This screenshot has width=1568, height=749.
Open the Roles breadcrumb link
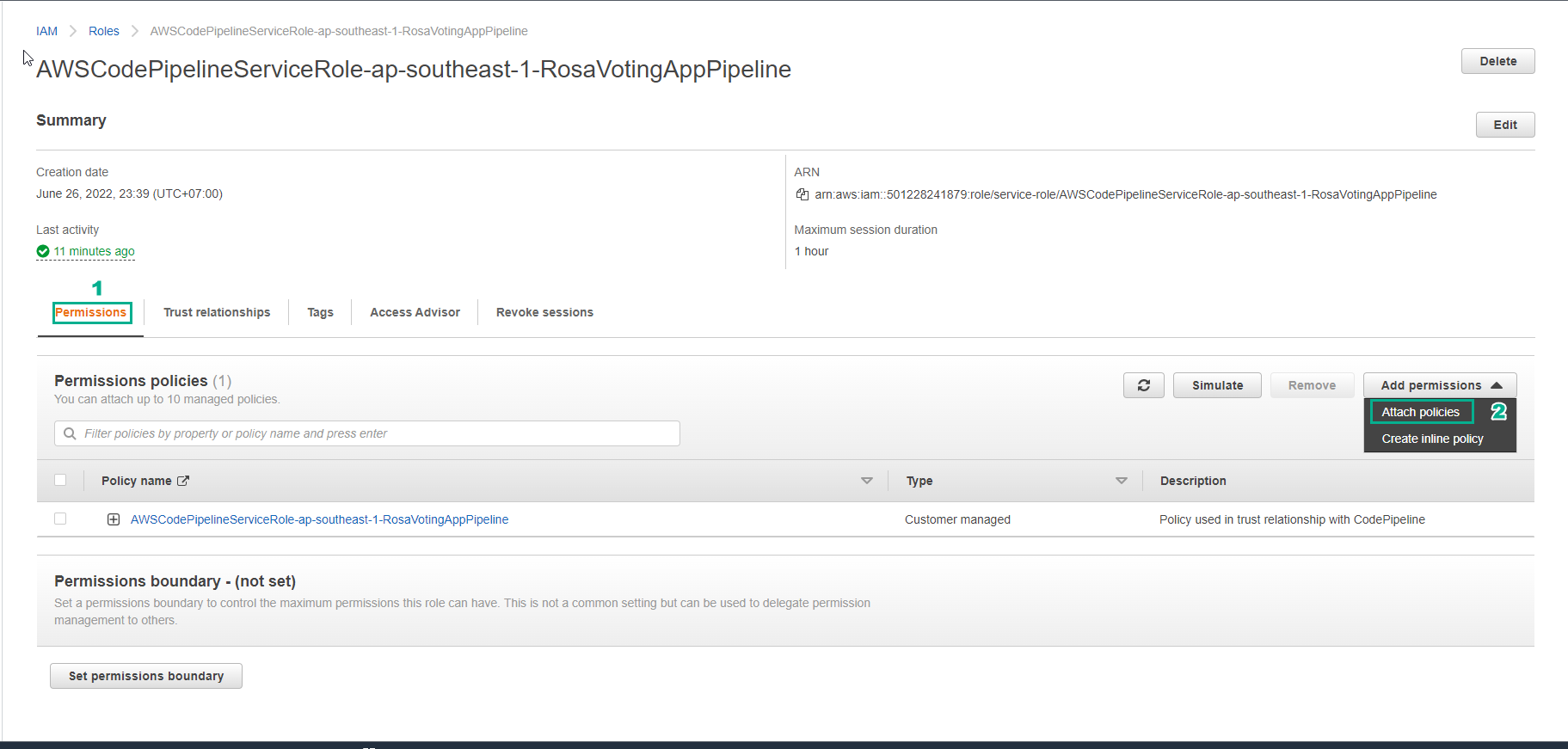(103, 31)
